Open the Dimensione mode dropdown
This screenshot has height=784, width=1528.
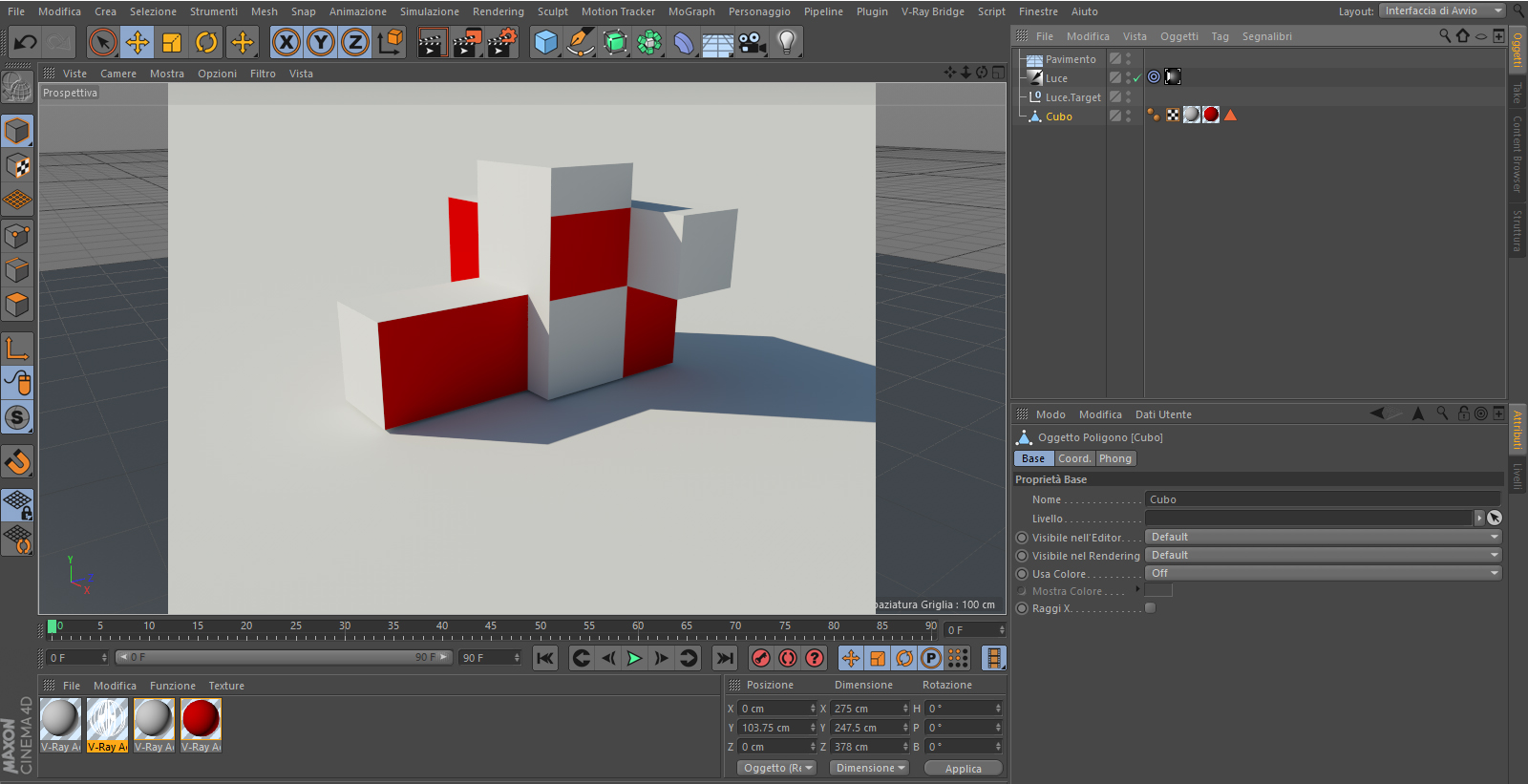tap(868, 768)
